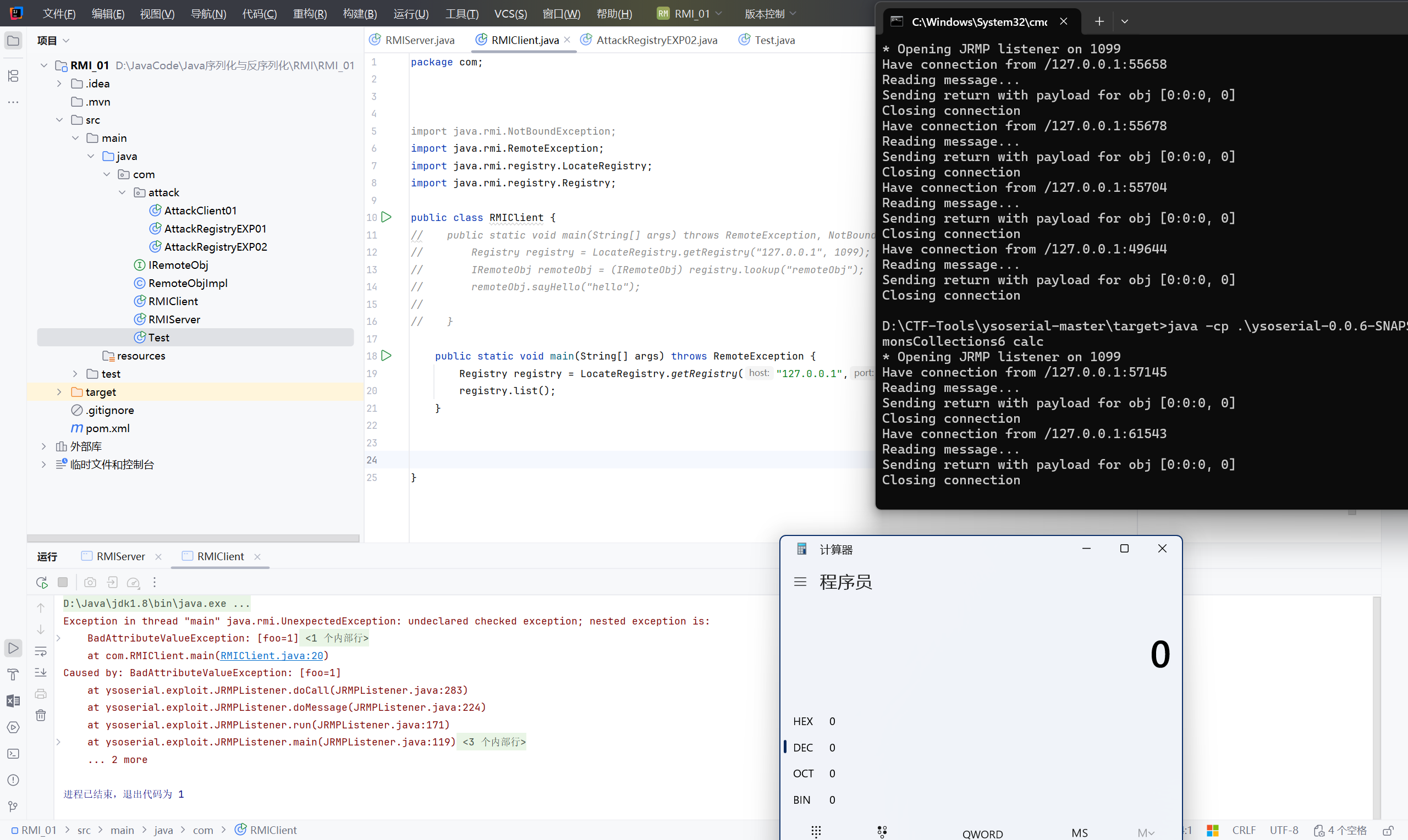This screenshot has height=840, width=1408.
Task: Click the run gutter arrow at line 18
Action: point(387,356)
